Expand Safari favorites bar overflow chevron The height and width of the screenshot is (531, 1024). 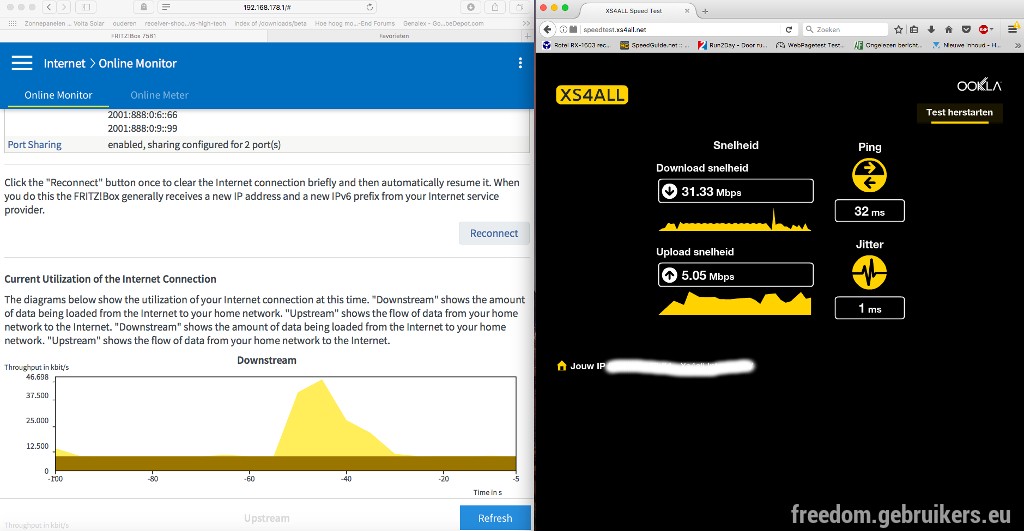click(x=526, y=24)
